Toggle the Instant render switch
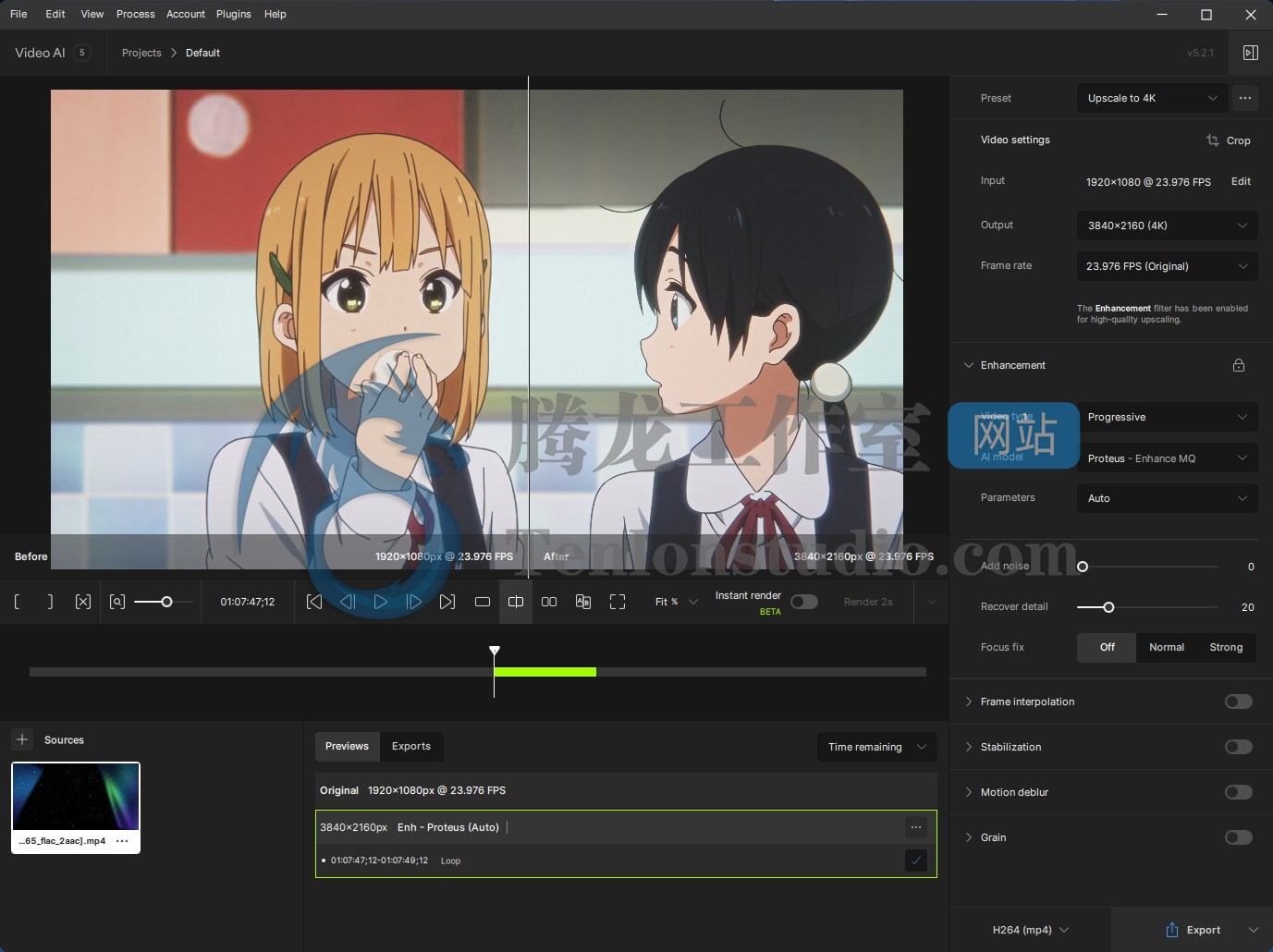 803,602
